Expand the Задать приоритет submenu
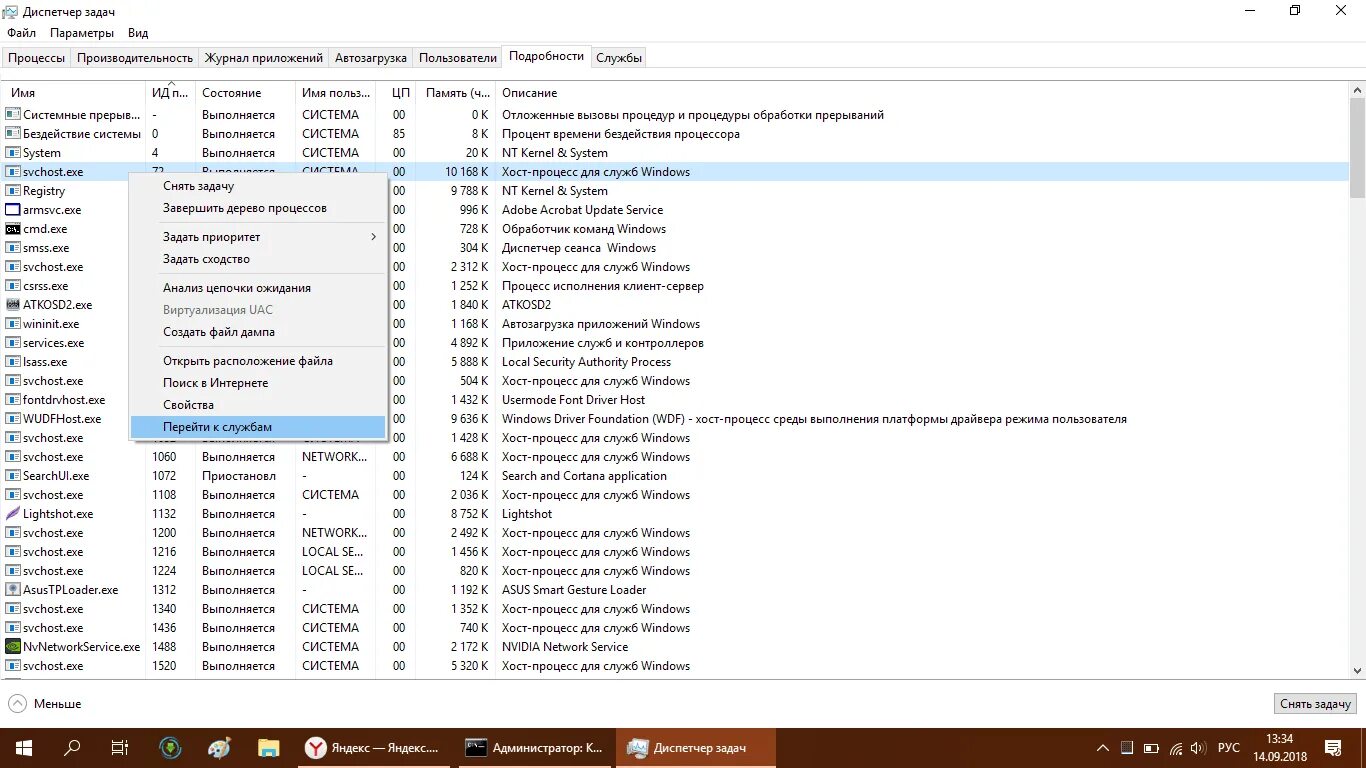The height and width of the screenshot is (768, 1366). [x=258, y=237]
